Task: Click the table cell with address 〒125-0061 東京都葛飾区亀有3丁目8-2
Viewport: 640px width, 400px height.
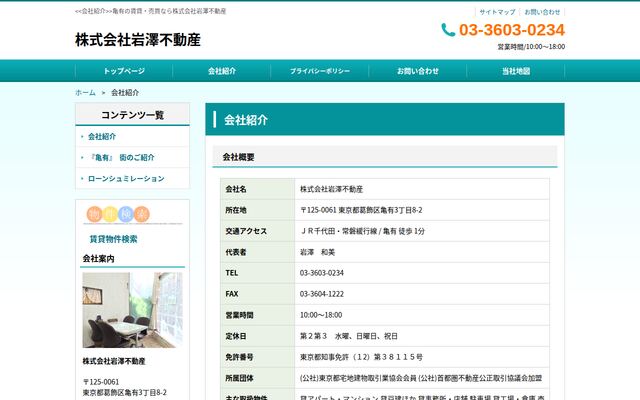Action: [422, 210]
